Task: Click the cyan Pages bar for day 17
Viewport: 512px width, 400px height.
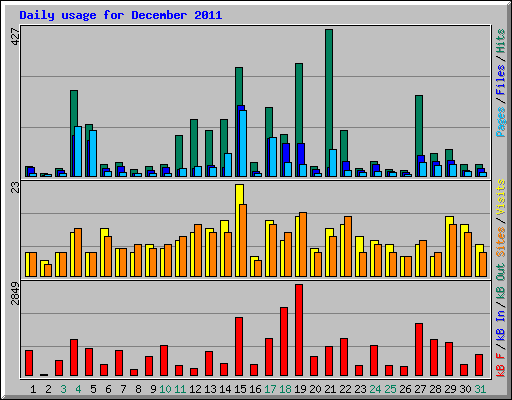Action: click(273, 157)
